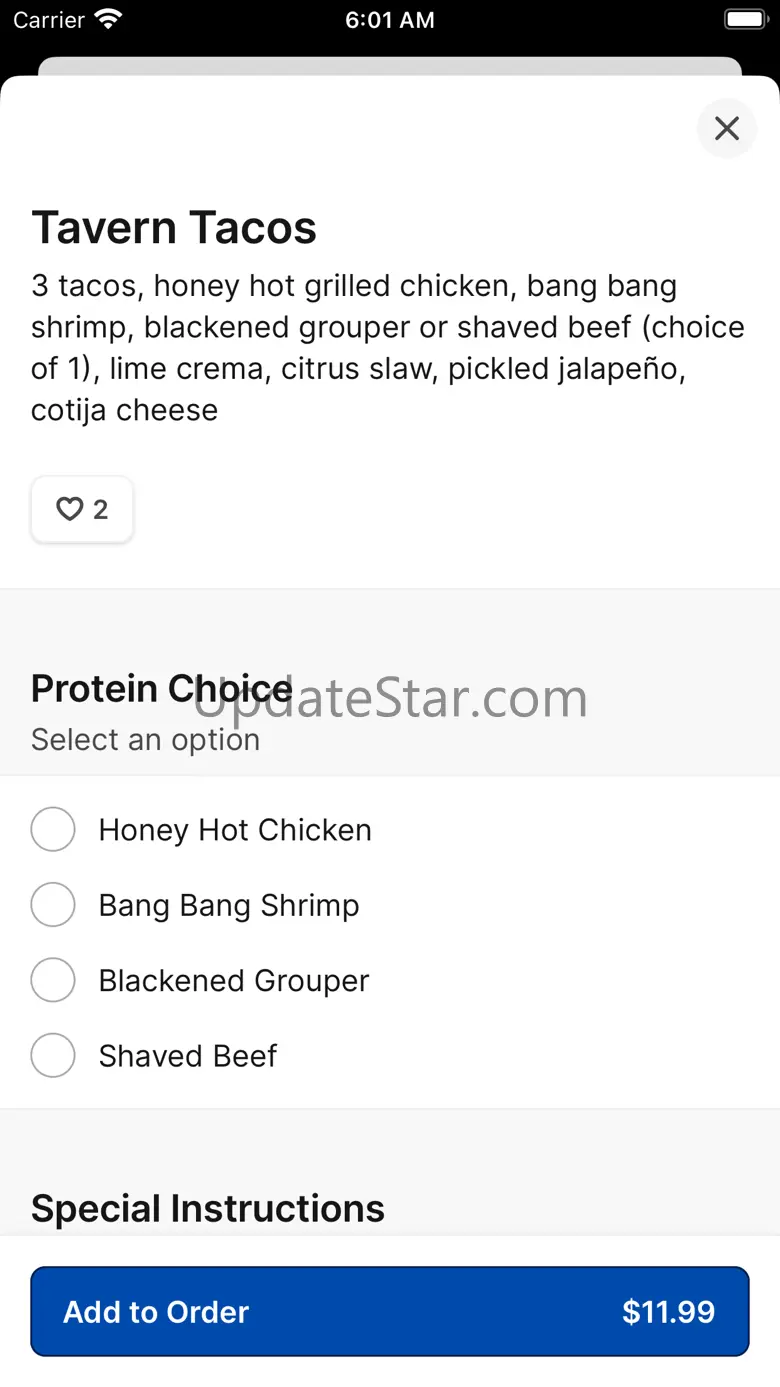
Task: Tap the Special Instructions section heading
Action: [x=208, y=1209]
